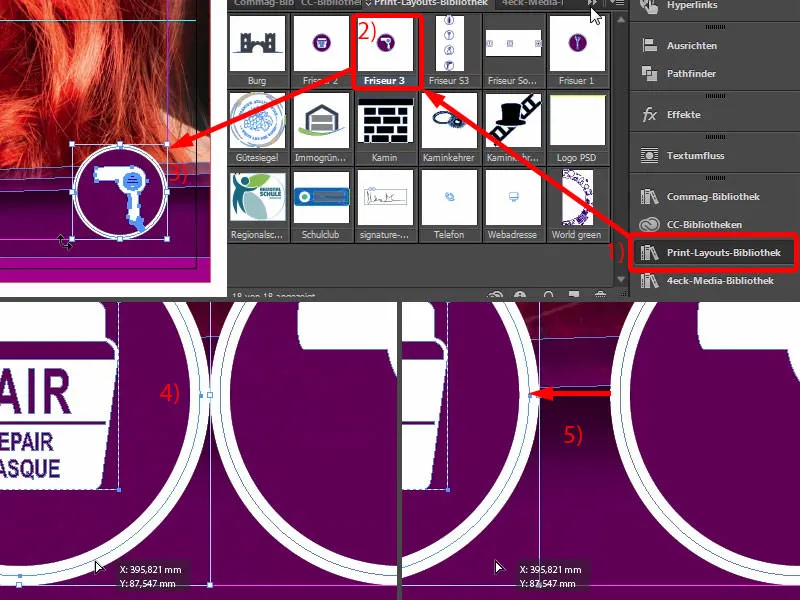Select the Schulclub library item
The height and width of the screenshot is (600, 800).
coord(321,205)
